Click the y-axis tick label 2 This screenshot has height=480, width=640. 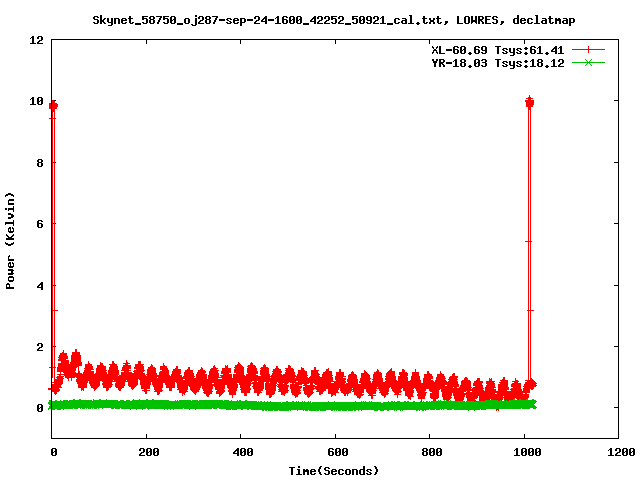point(40,347)
